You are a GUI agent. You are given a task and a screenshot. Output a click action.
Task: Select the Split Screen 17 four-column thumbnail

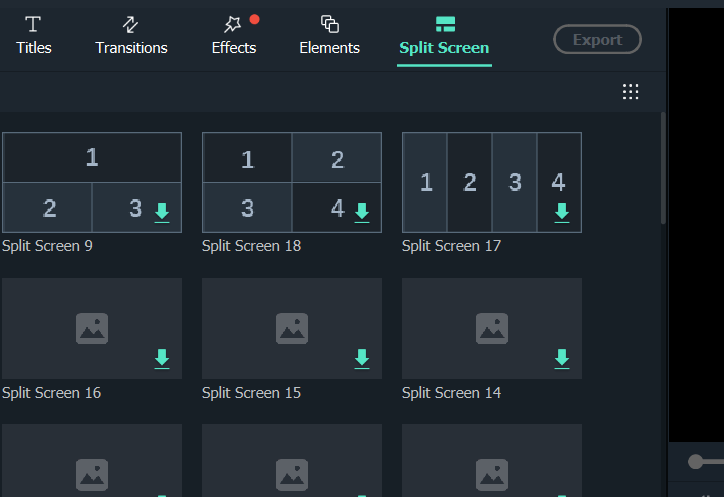tap(492, 182)
